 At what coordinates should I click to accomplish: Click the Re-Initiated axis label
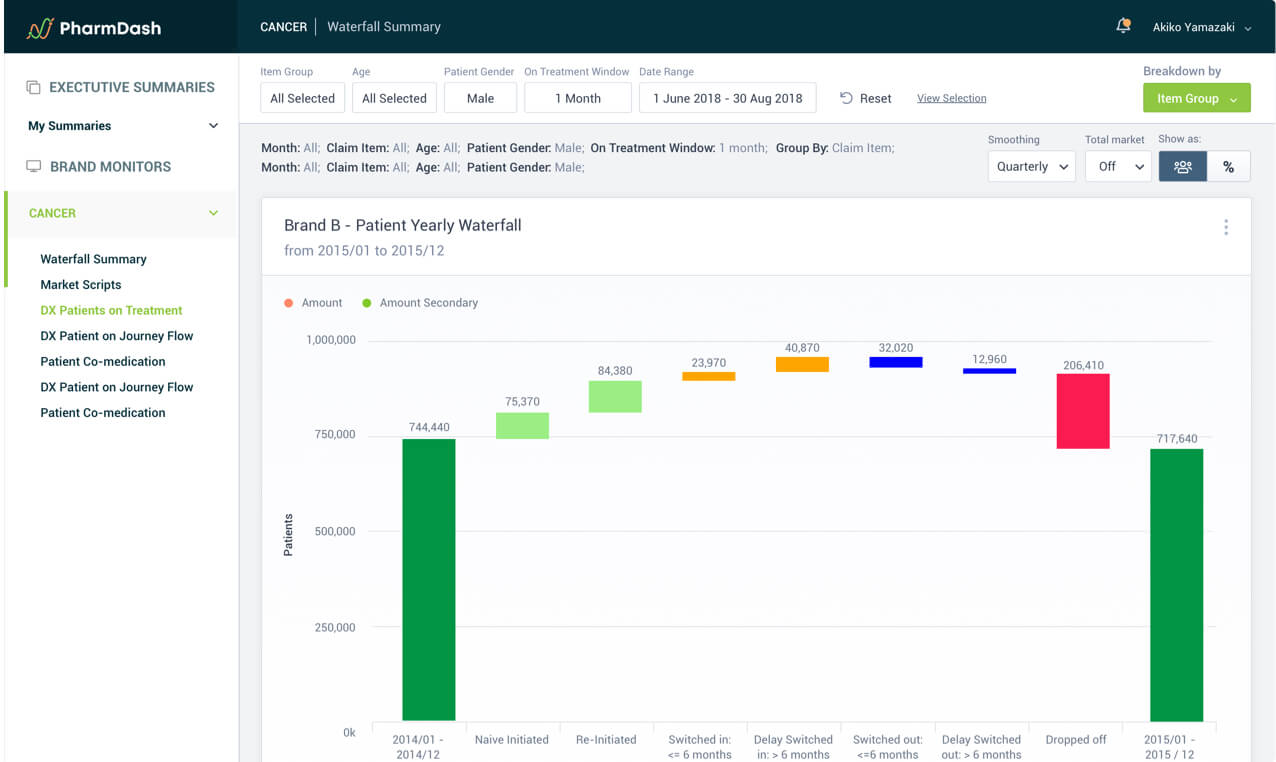coord(606,740)
